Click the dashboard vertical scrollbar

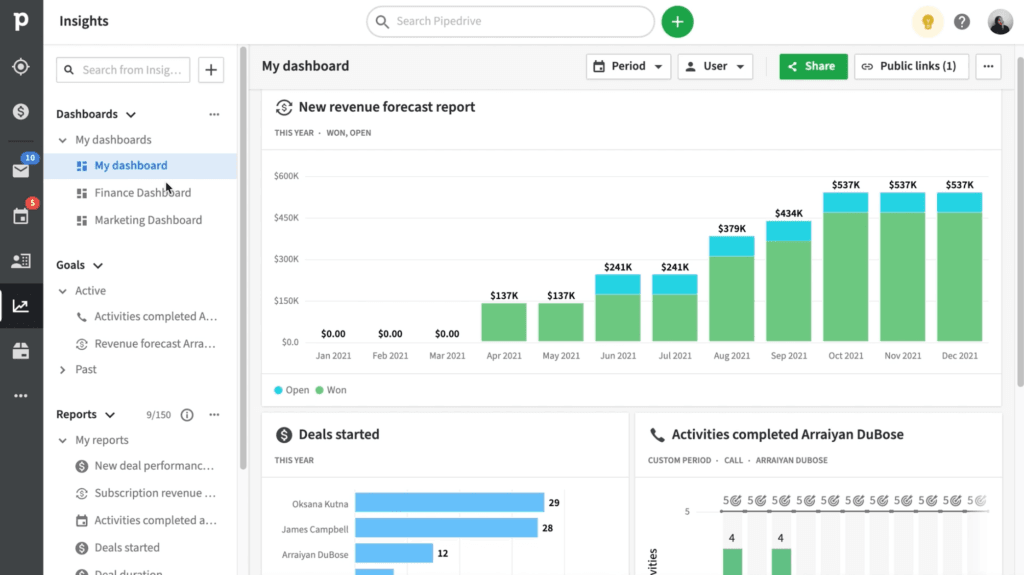tap(1019, 222)
